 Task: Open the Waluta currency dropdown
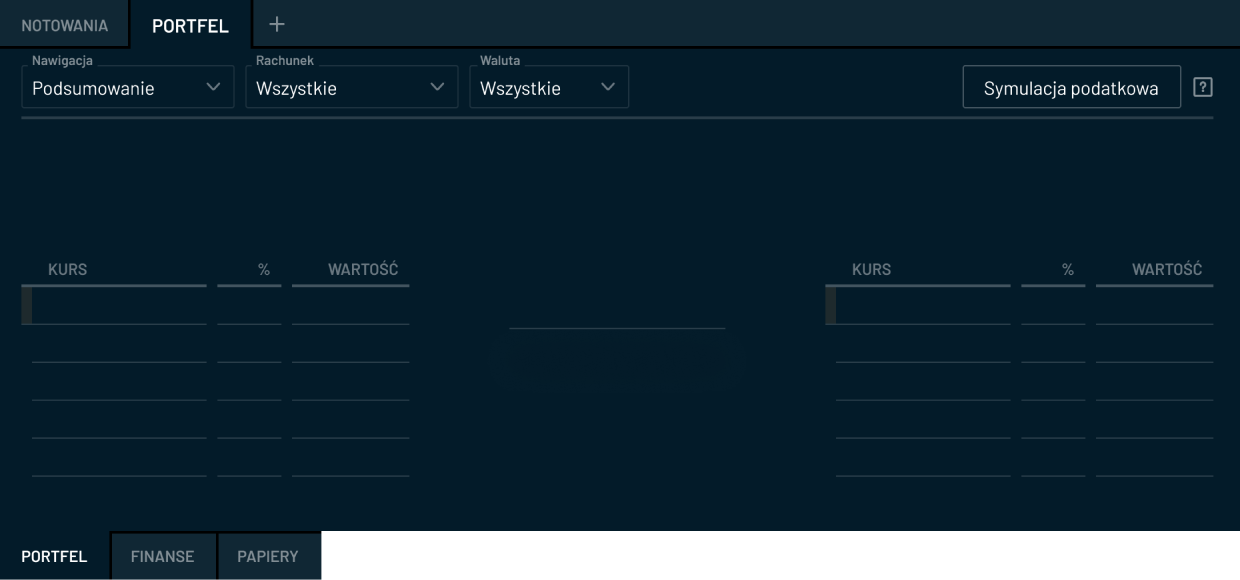point(549,88)
